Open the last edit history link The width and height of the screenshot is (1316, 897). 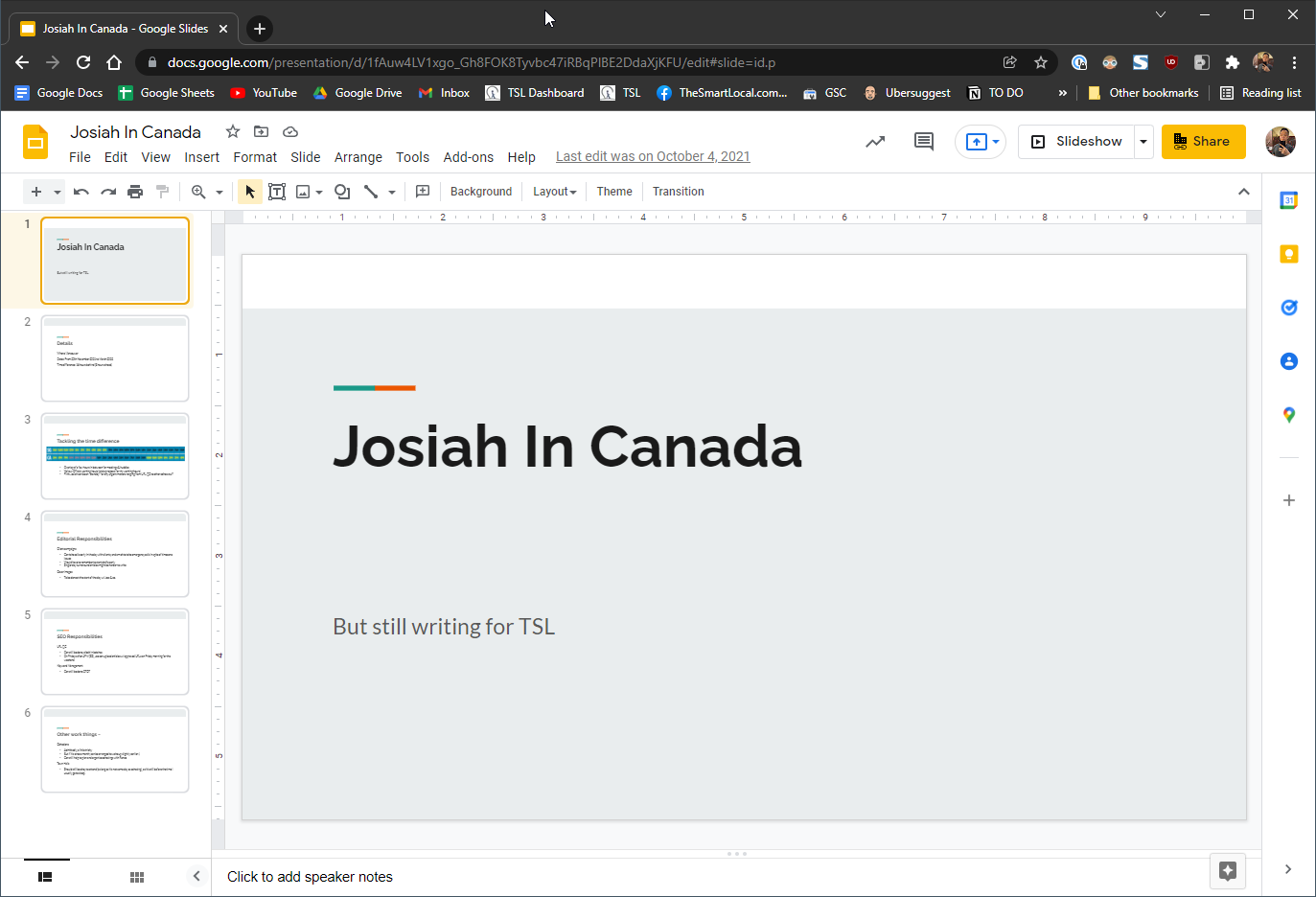click(x=653, y=157)
